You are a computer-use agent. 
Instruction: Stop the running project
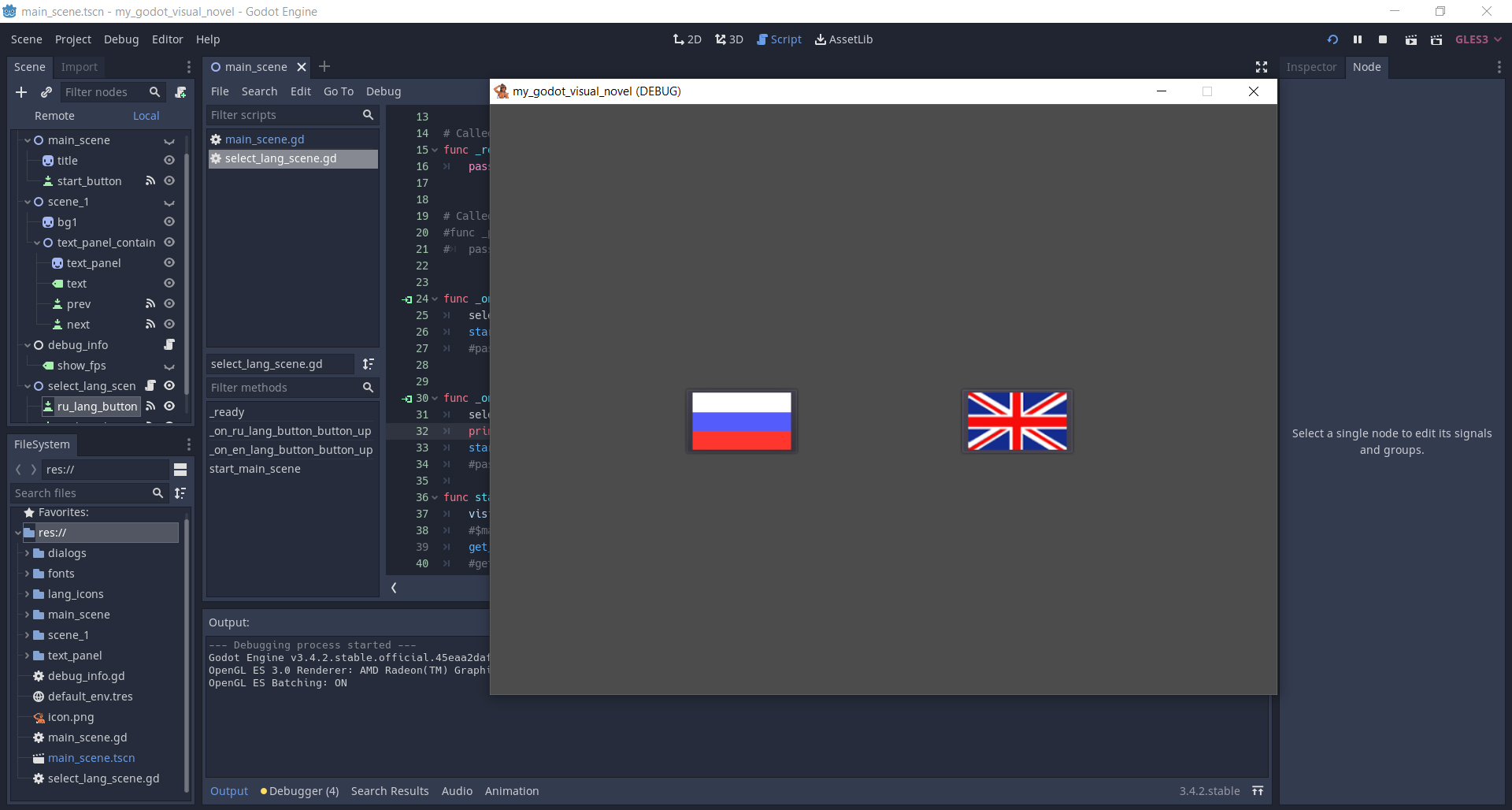[1383, 39]
